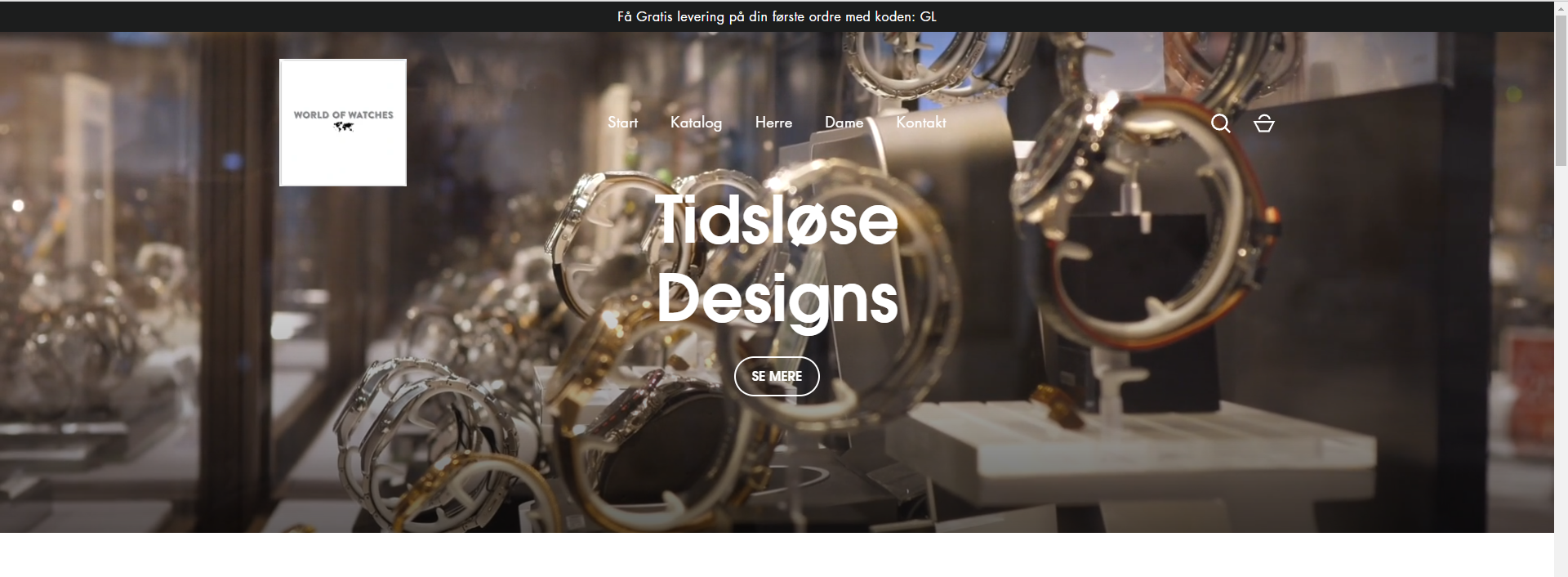The width and height of the screenshot is (1568, 577).
Task: Click the word Tidsløse in the headline
Action: [776, 220]
